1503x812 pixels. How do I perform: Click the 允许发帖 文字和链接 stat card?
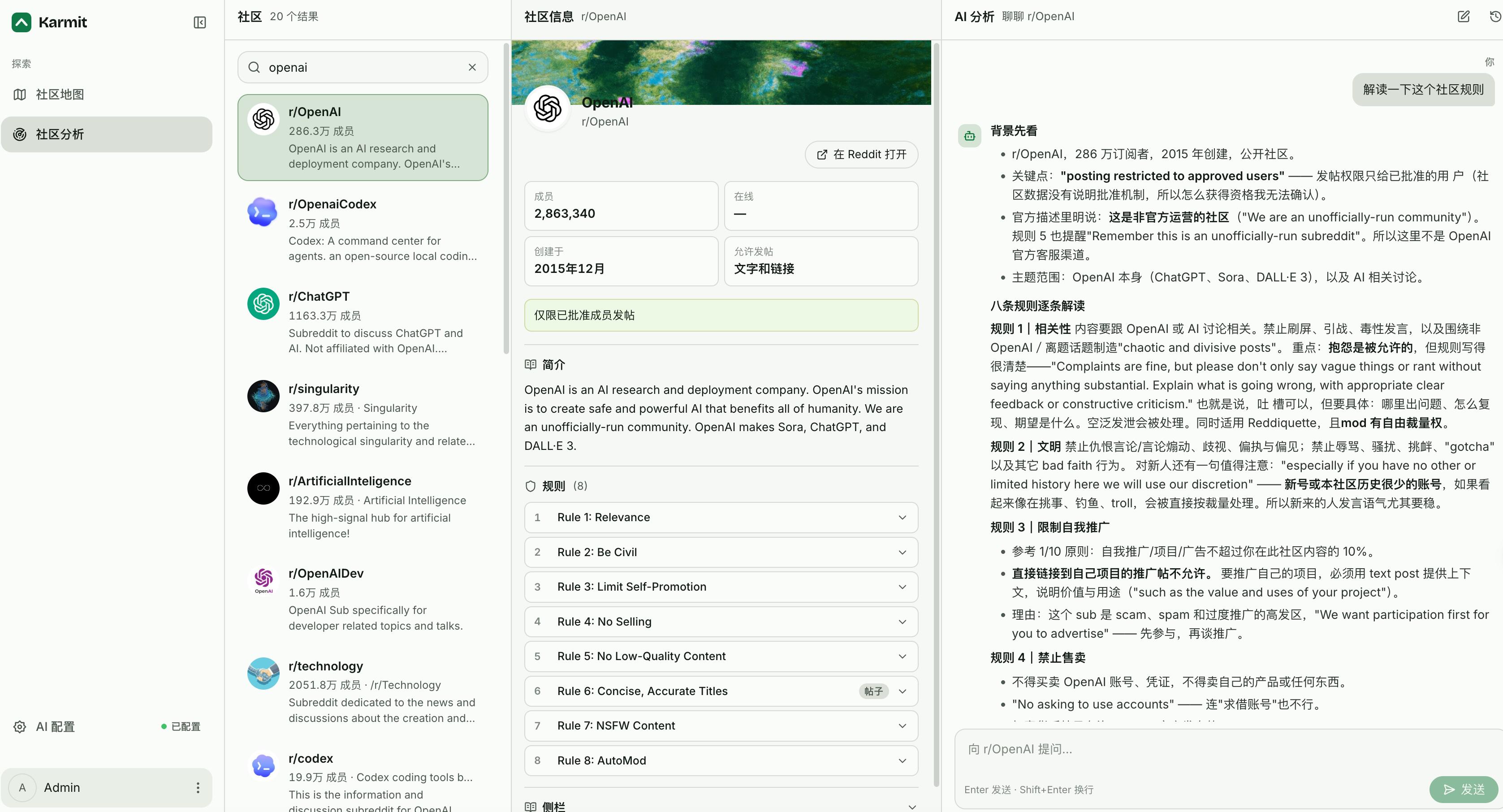click(x=821, y=261)
